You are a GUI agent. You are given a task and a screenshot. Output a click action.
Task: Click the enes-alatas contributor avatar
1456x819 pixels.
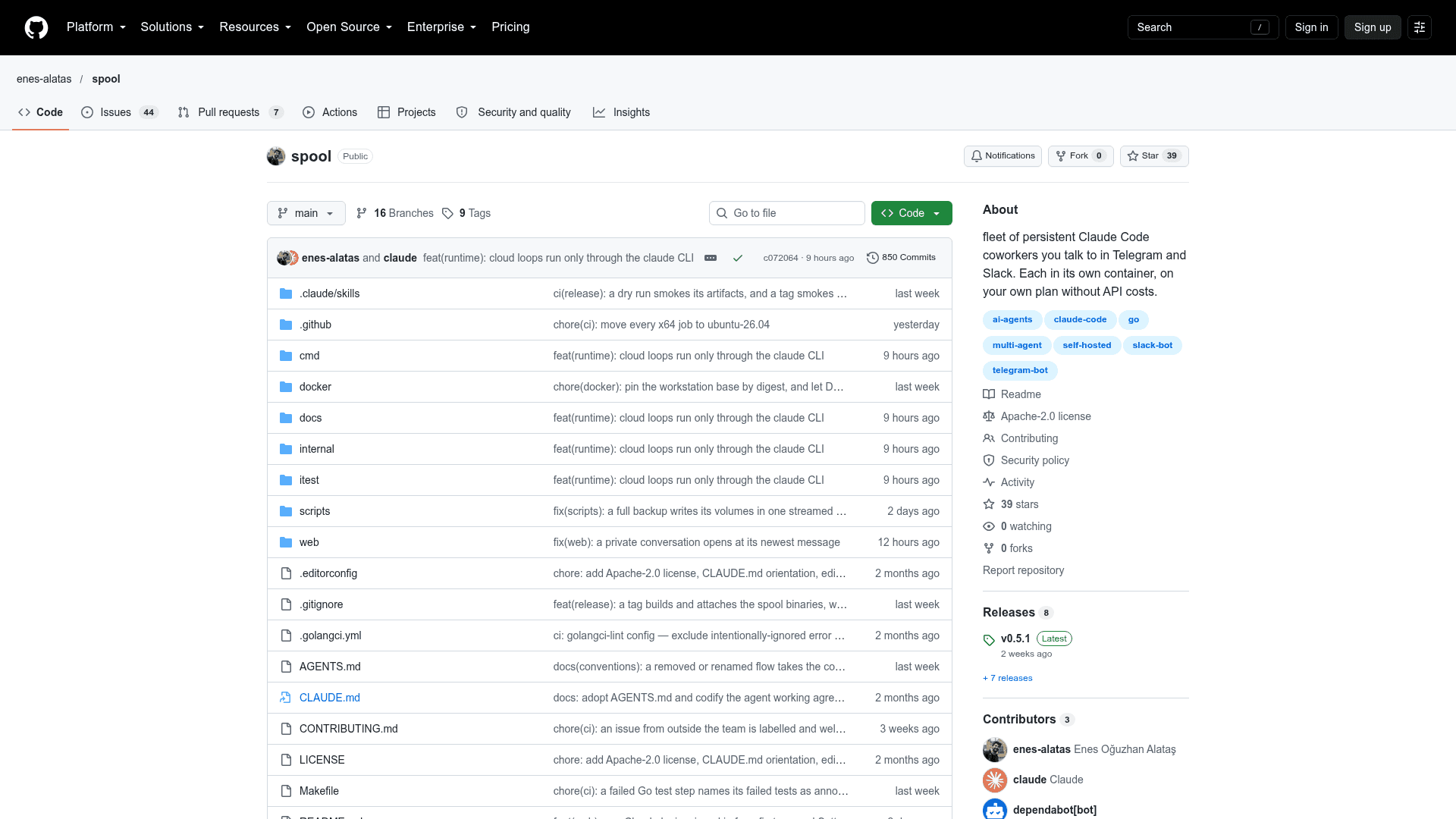click(995, 749)
